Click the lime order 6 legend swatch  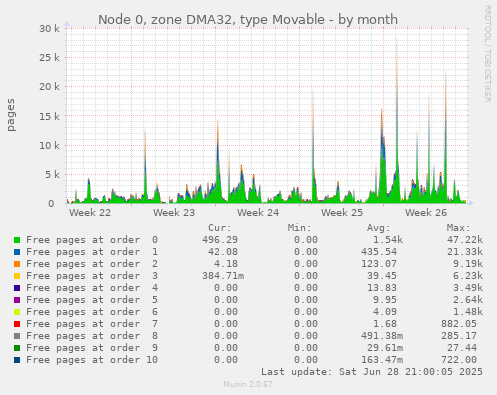pos(17,312)
